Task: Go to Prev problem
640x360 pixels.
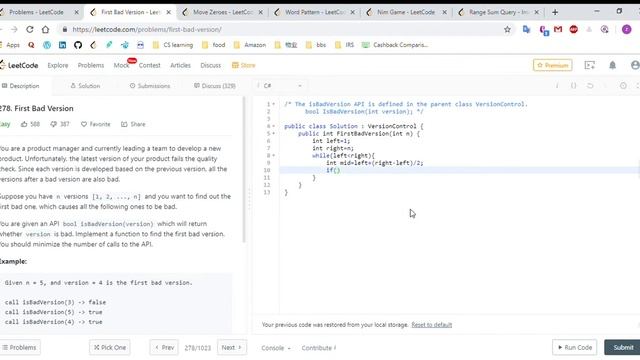Action: pyautogui.click(x=164, y=348)
